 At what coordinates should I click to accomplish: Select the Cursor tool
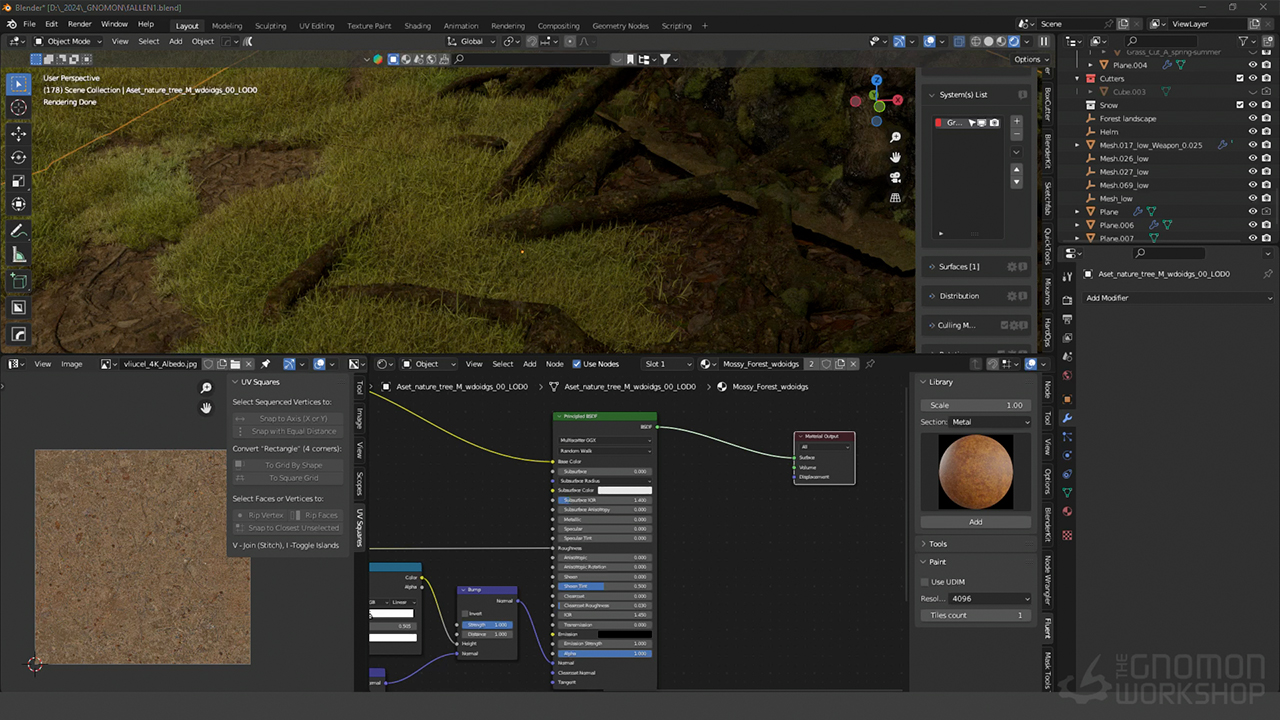(x=19, y=108)
